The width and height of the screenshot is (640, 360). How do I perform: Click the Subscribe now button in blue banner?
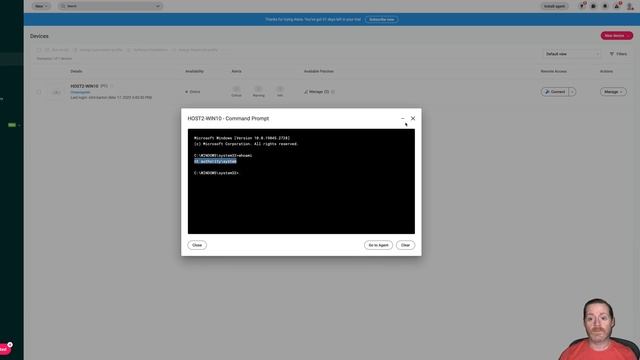[381, 19]
